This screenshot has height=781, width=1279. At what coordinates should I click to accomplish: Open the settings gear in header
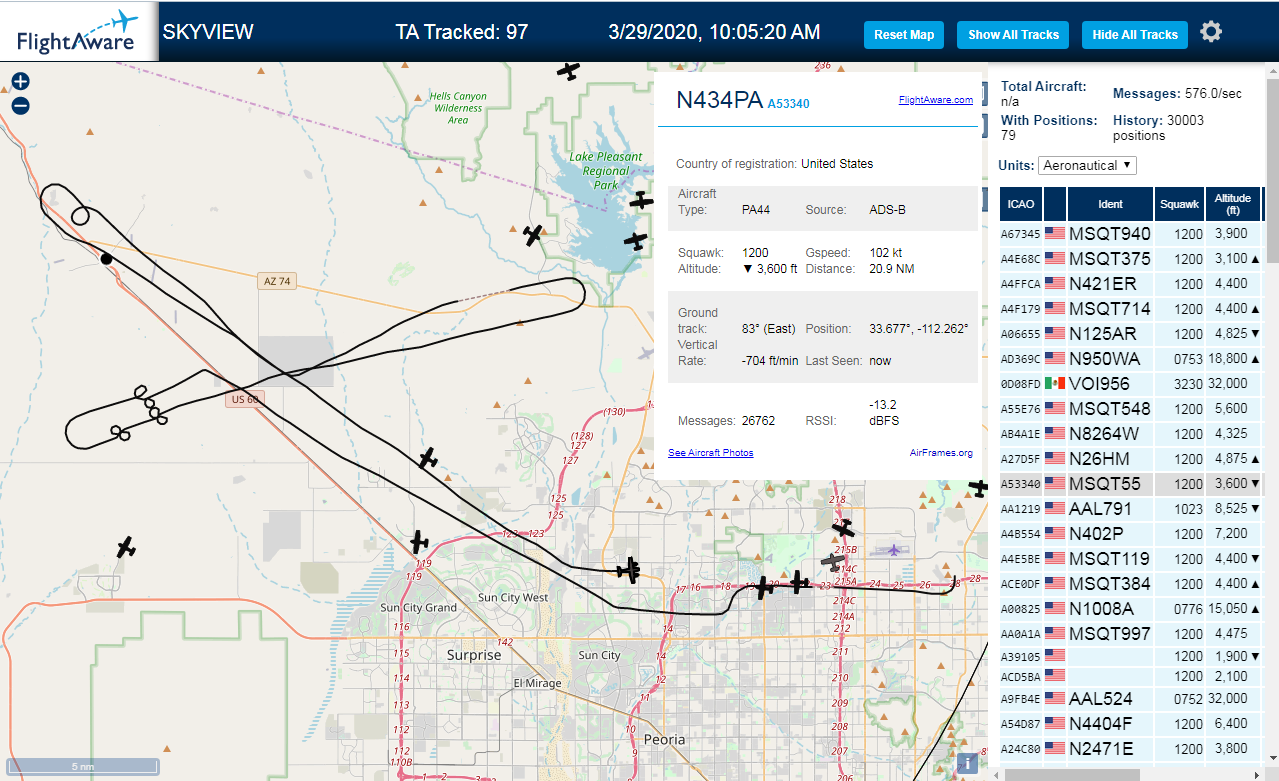(x=1211, y=32)
